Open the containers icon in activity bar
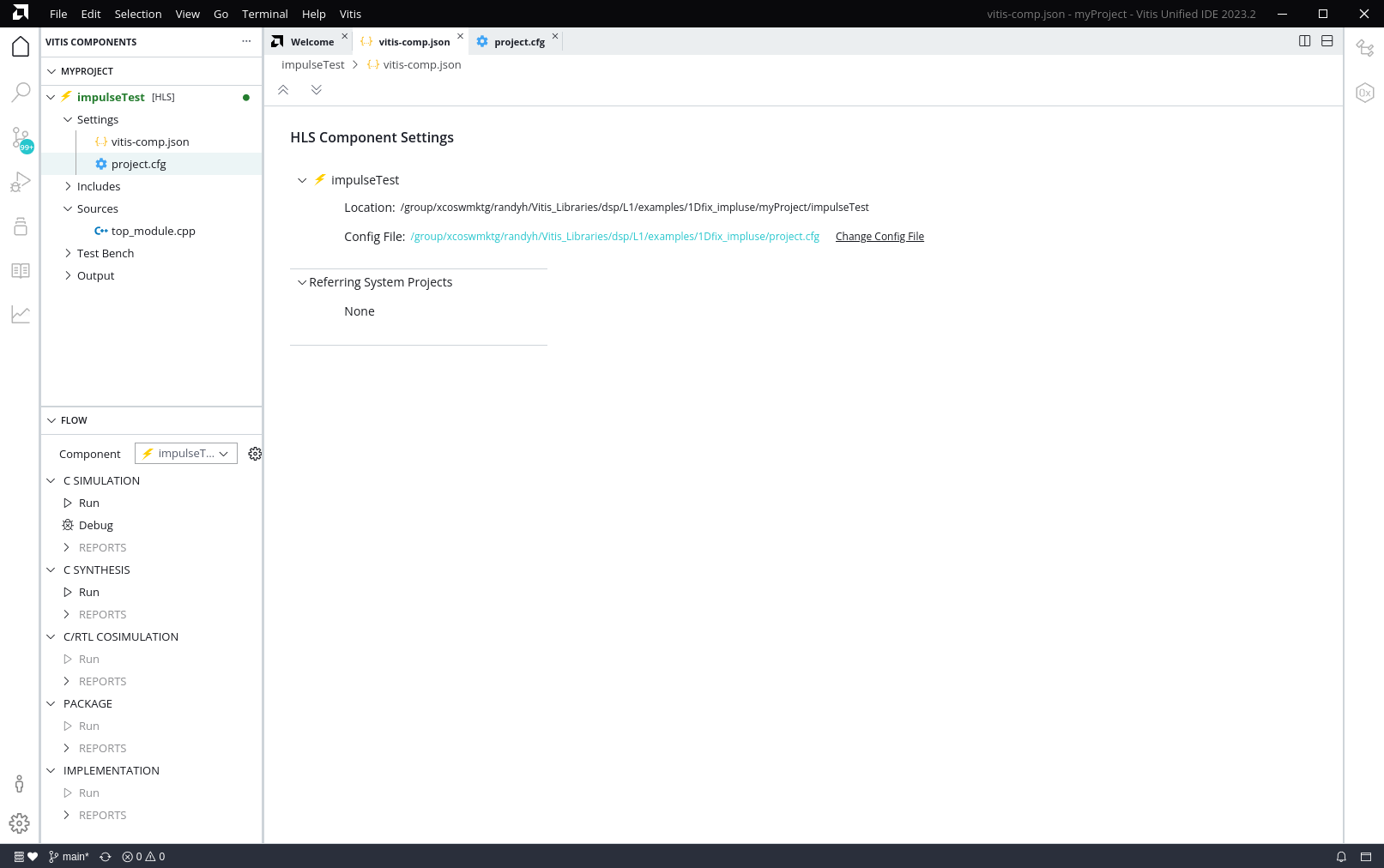 tap(21, 226)
